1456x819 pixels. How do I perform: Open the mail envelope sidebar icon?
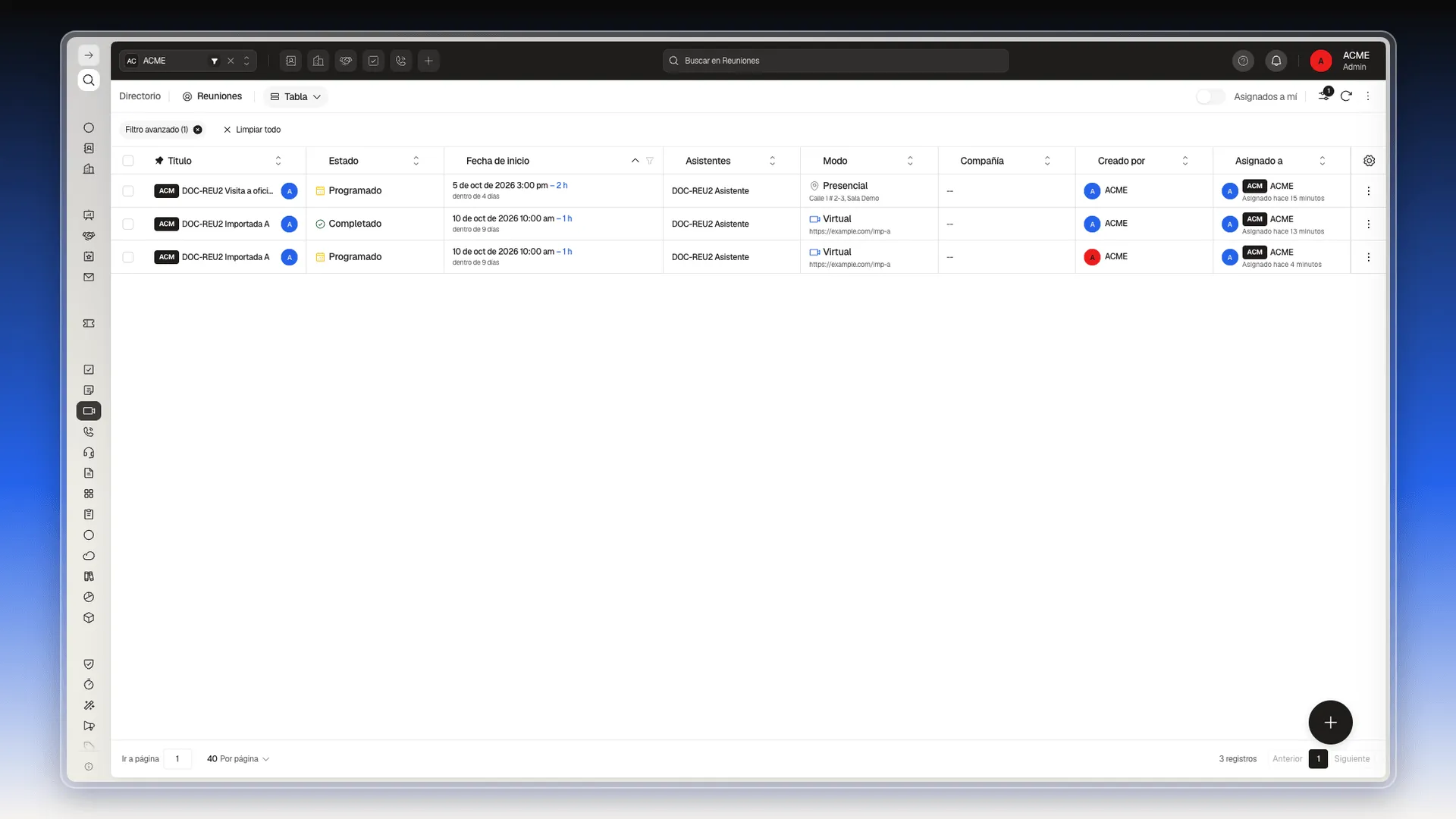click(x=89, y=278)
